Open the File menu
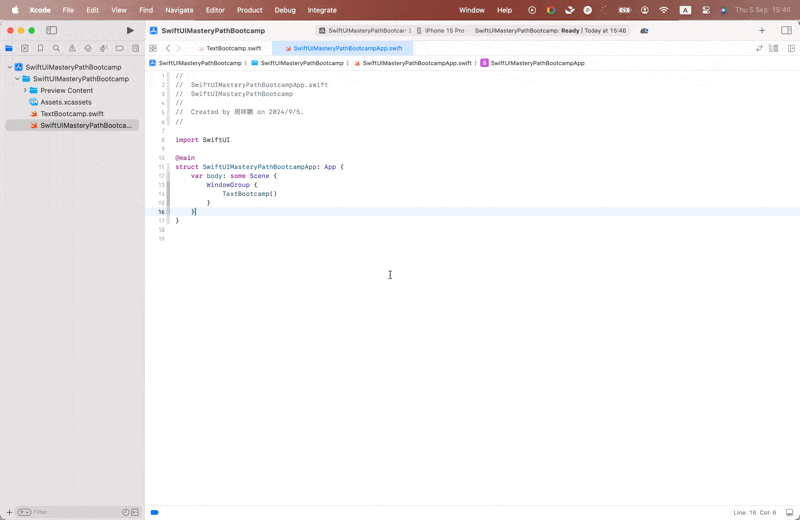 (x=68, y=10)
